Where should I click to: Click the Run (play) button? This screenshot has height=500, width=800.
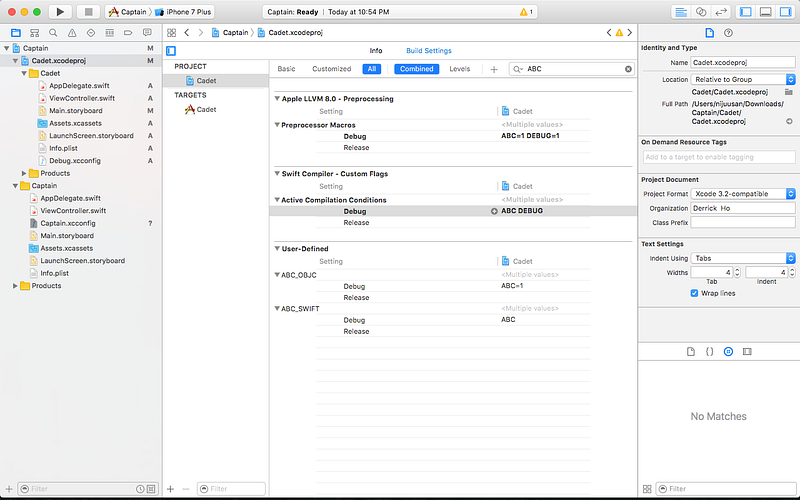pos(60,12)
